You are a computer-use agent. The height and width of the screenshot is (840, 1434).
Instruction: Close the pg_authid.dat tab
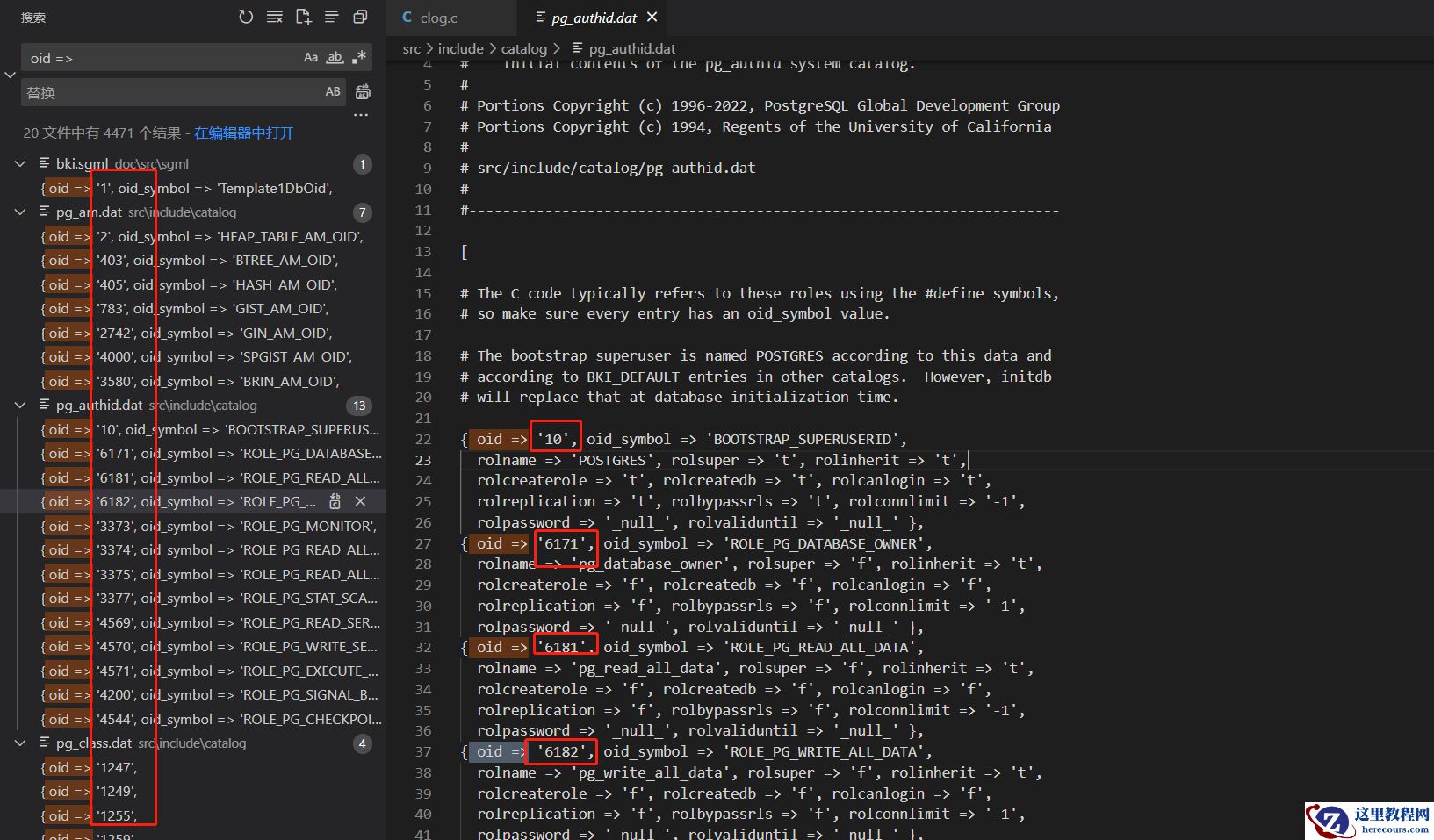[x=652, y=18]
